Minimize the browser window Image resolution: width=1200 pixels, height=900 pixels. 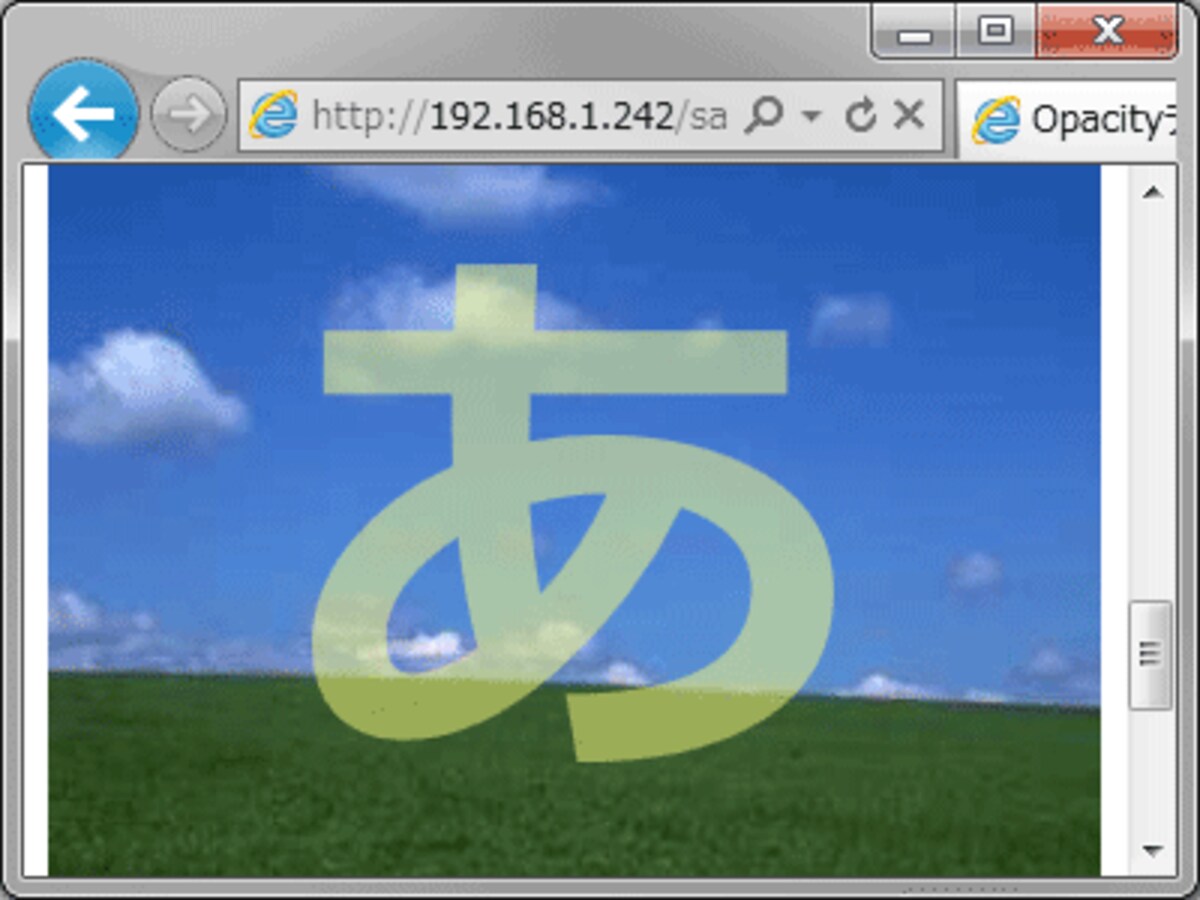[x=915, y=31]
